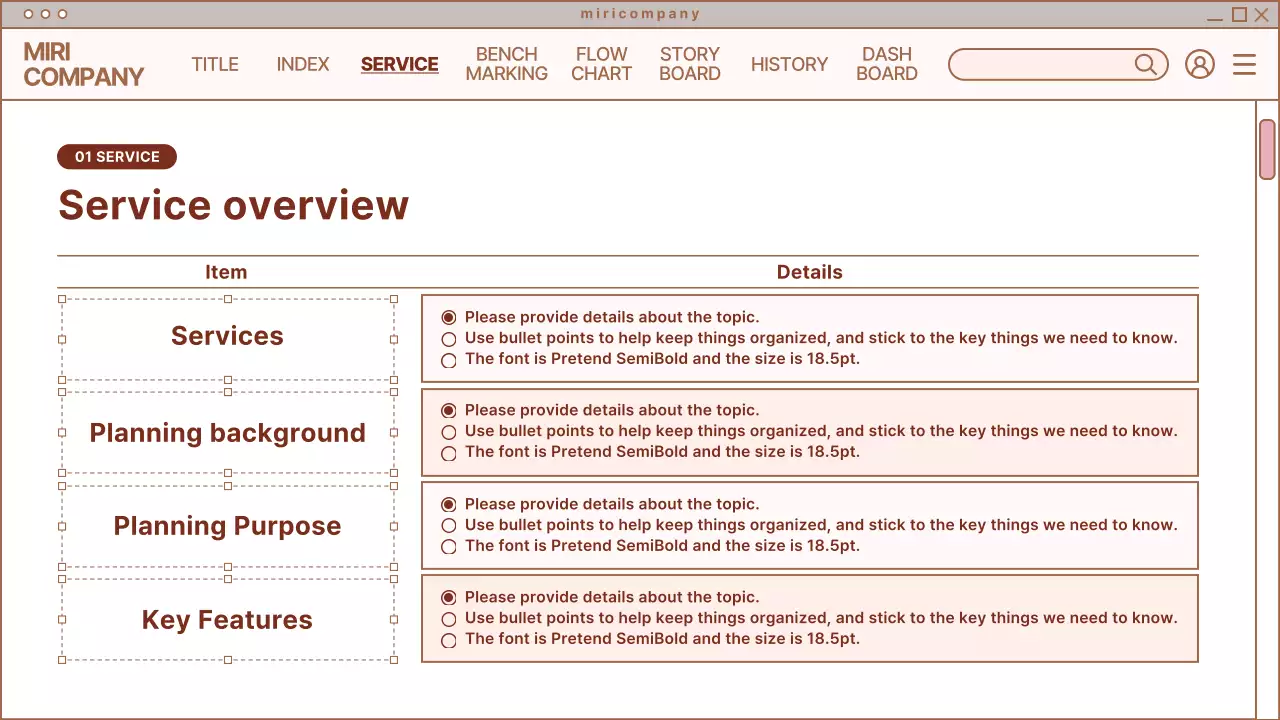The height and width of the screenshot is (720, 1280).
Task: Open the user account profile icon
Action: pos(1199,64)
